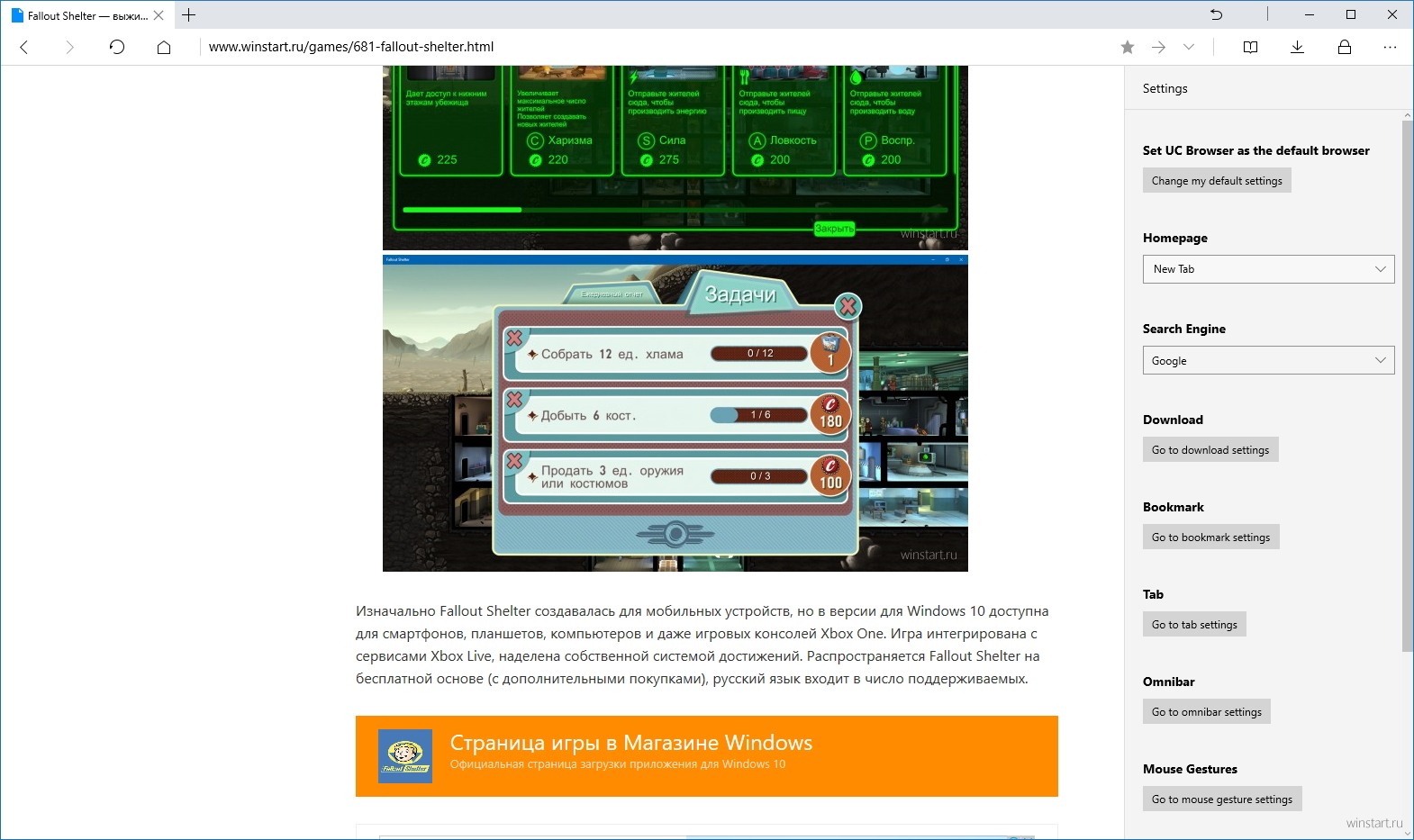Image resolution: width=1414 pixels, height=840 pixels.
Task: Click the Ловкость 200 room card
Action: (784, 121)
